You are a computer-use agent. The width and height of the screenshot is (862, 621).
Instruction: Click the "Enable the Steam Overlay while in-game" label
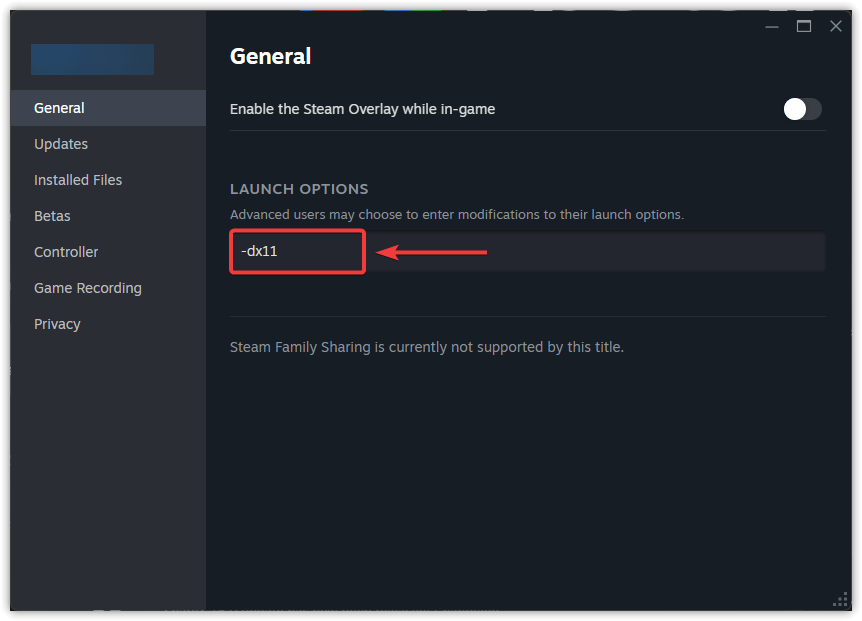[x=362, y=109]
